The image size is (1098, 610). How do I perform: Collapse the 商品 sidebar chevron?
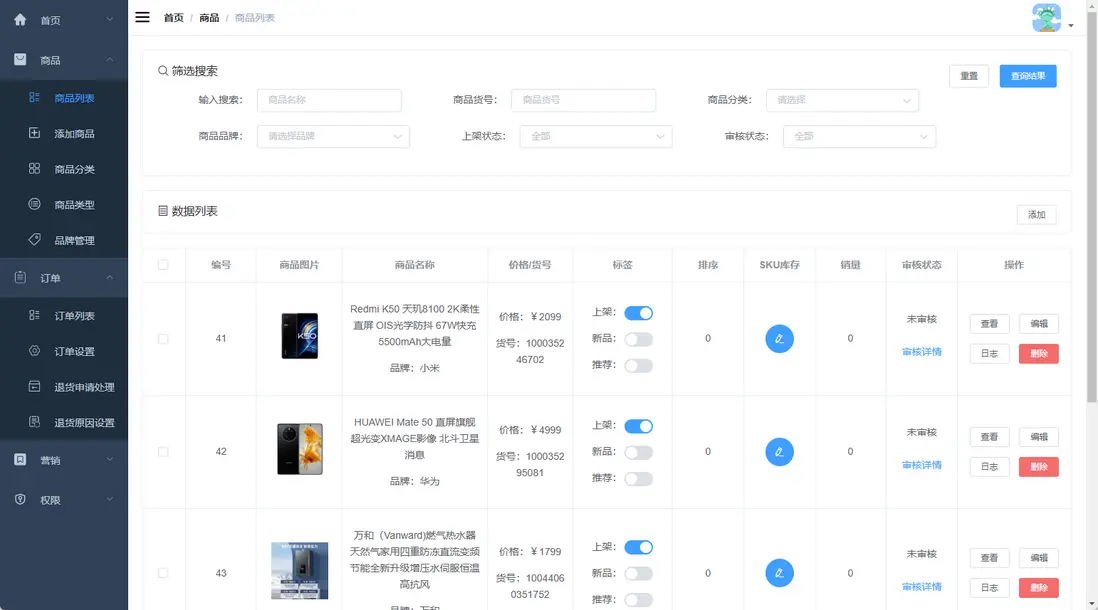pos(109,60)
